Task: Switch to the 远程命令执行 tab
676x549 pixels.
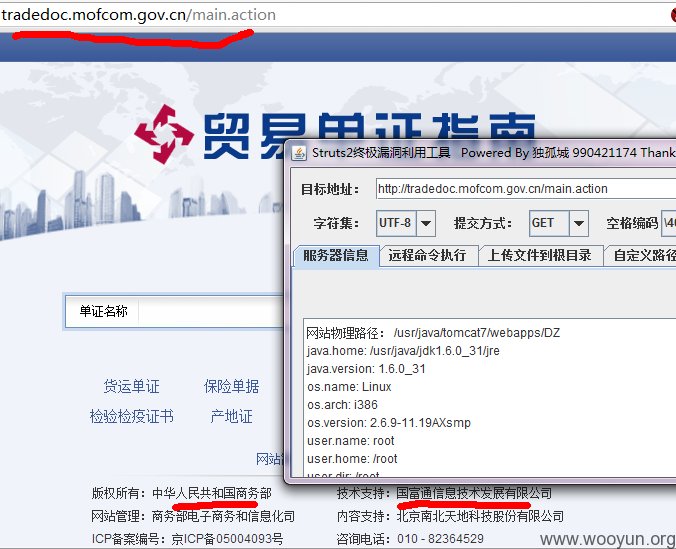Action: point(428,255)
